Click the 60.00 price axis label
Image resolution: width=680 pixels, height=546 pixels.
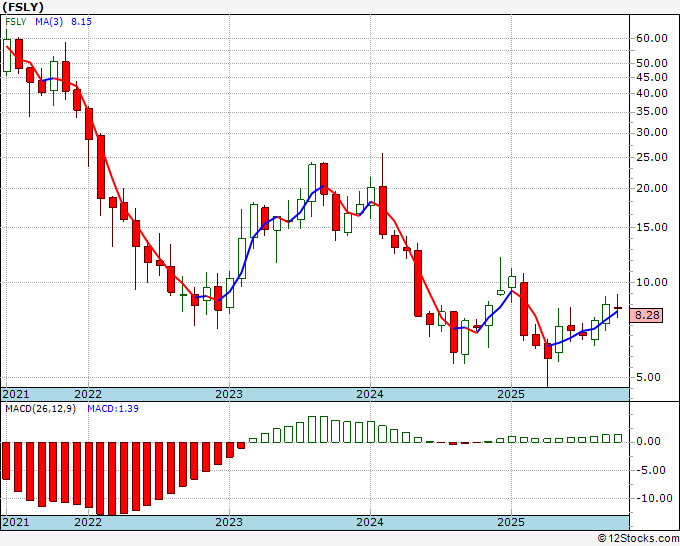(x=651, y=38)
